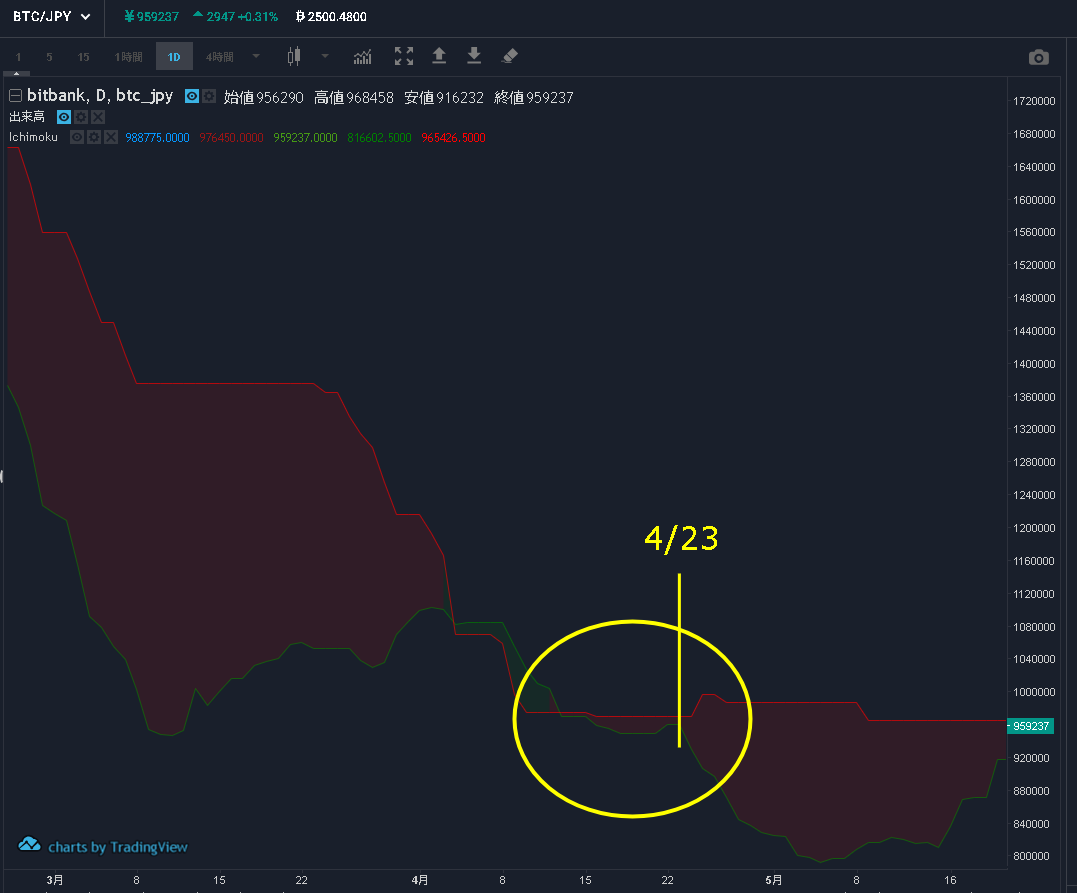Select the 4時間 timeframe
This screenshot has width=1077, height=893.
pos(219,57)
